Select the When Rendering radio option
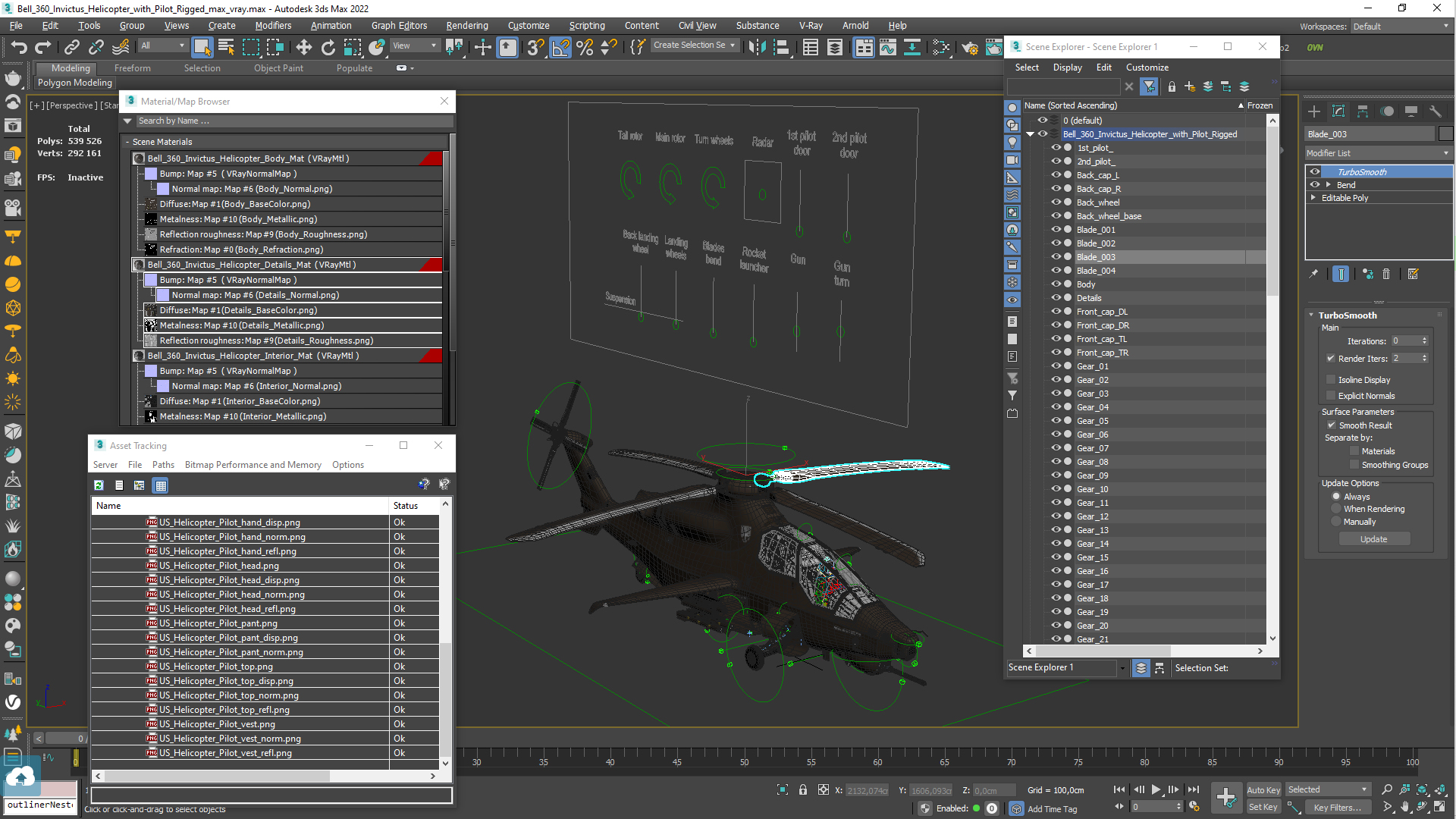 coord(1336,509)
